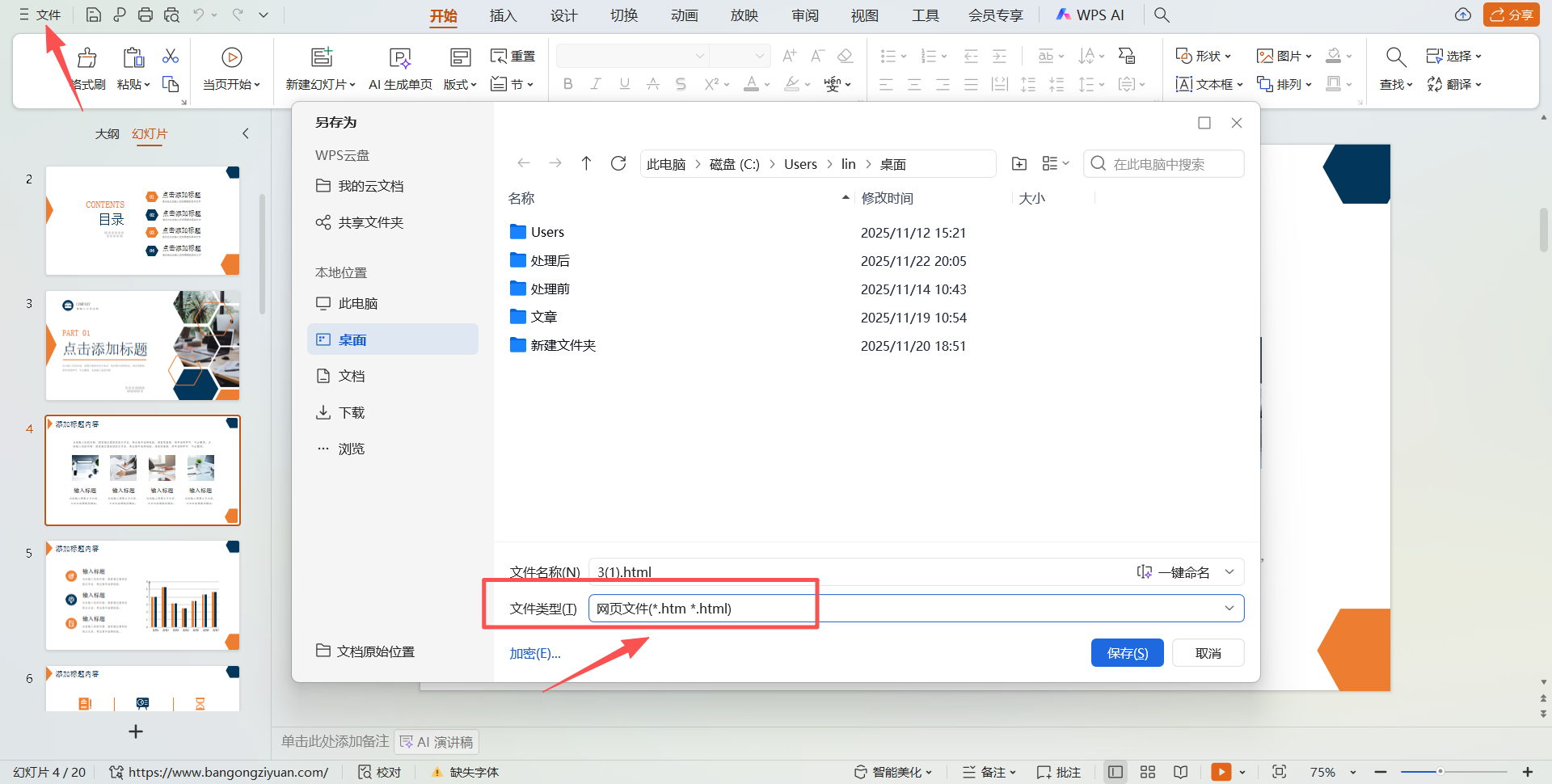The height and width of the screenshot is (784, 1552).
Task: Open the font color dropdown arrow
Action: [x=766, y=84]
